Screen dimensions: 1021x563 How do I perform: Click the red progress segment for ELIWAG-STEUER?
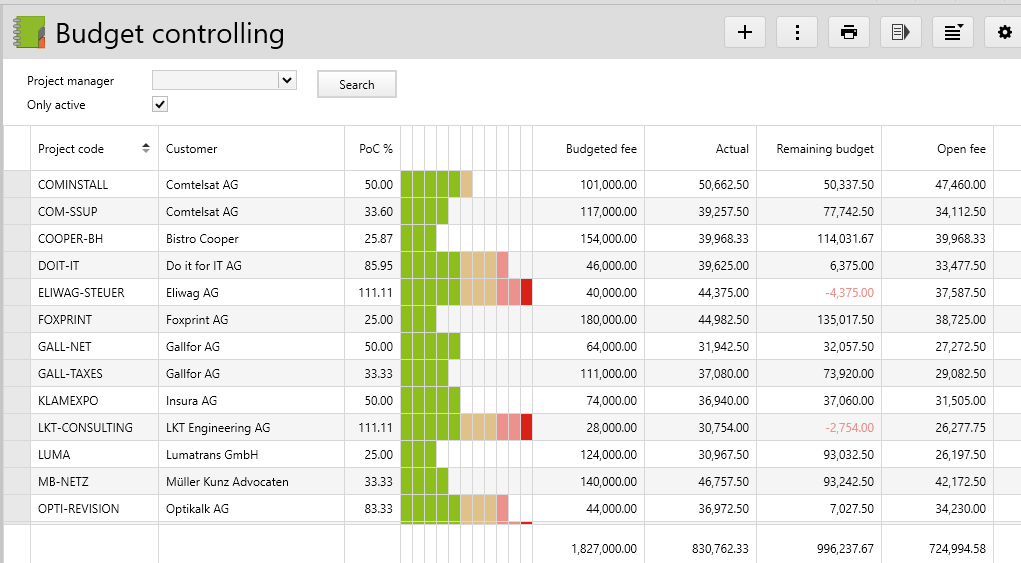point(526,293)
